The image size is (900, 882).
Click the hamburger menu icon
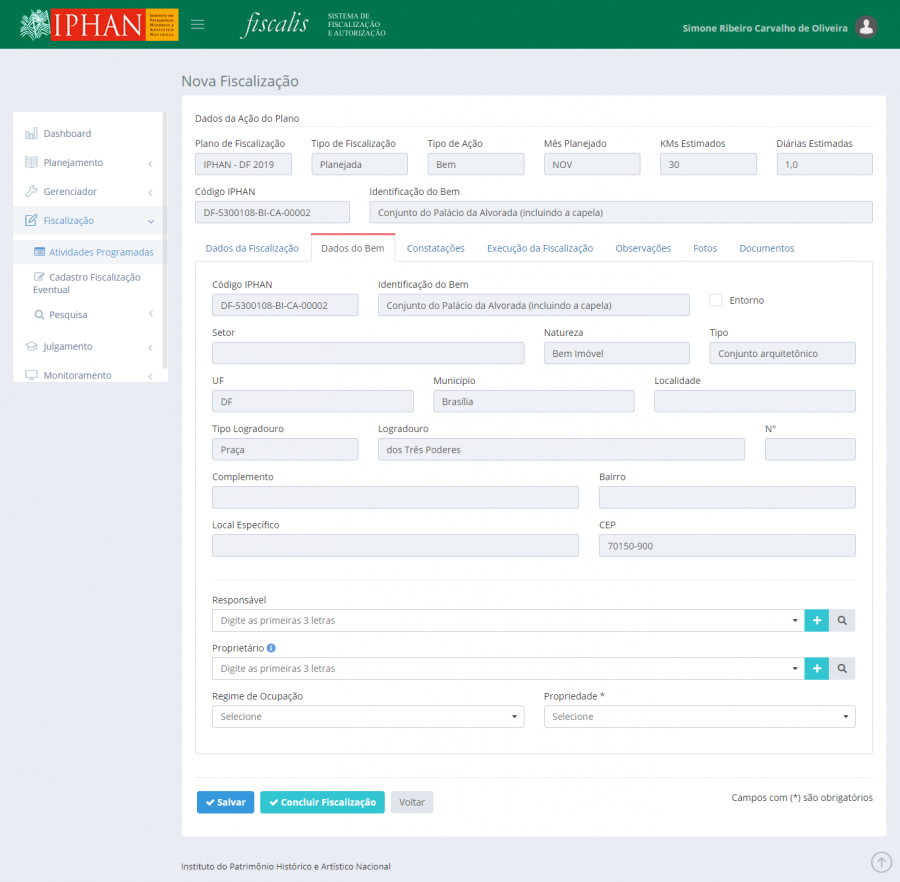pos(198,25)
